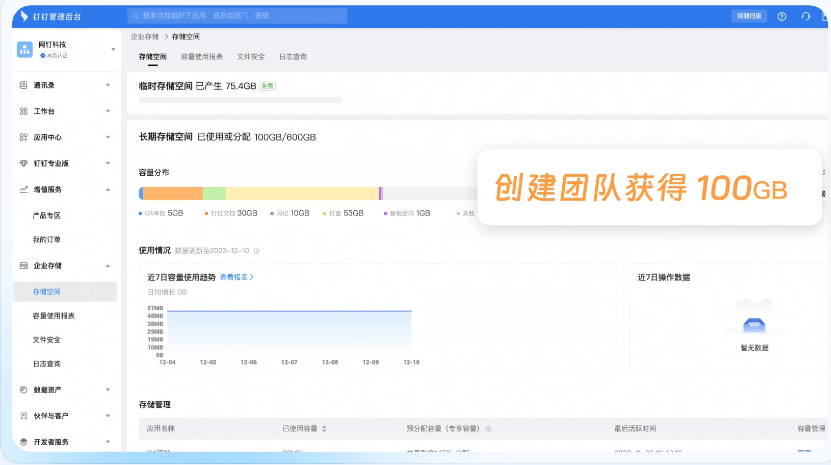Click the 伙伴与客户 icon in sidebar
831x465 pixels.
pyautogui.click(x=23, y=416)
